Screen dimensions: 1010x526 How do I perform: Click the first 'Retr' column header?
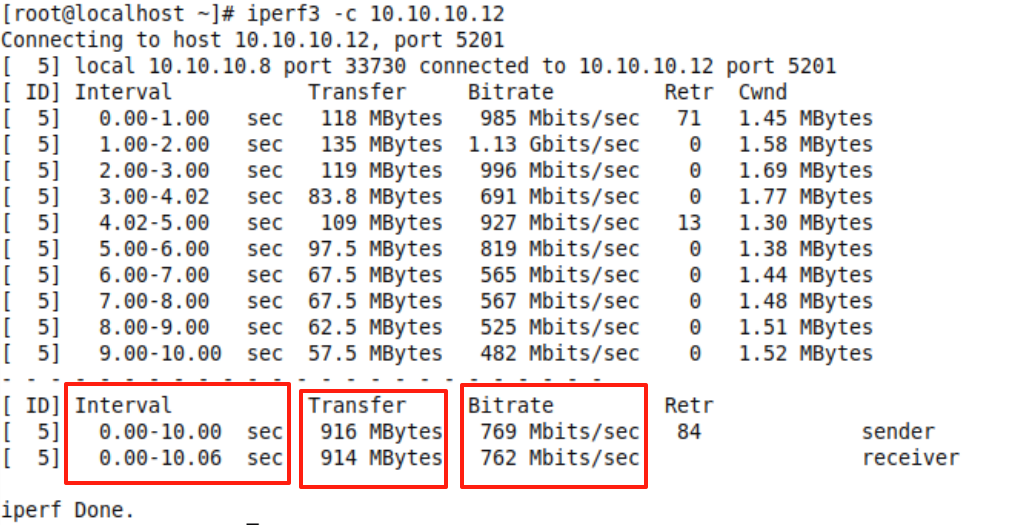pyautogui.click(x=689, y=92)
